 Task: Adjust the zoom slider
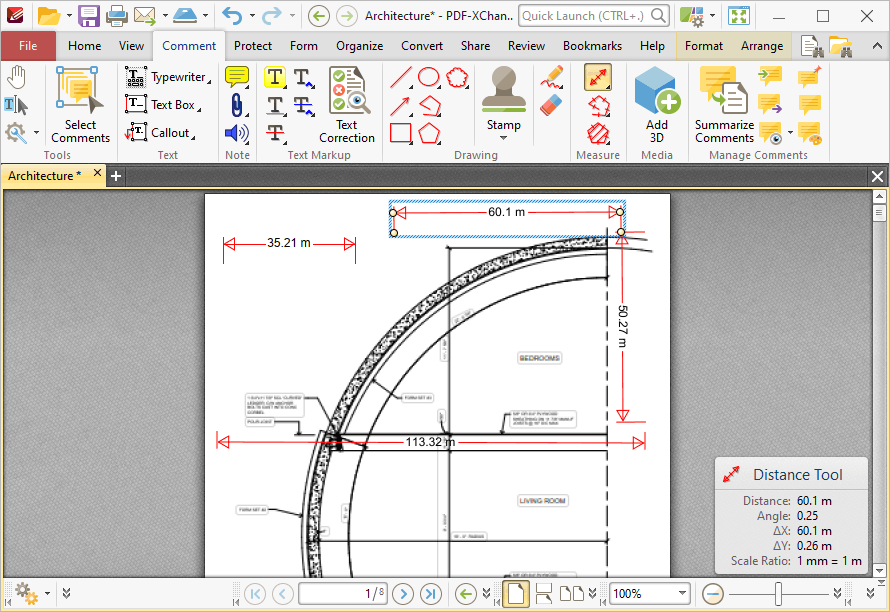(778, 594)
